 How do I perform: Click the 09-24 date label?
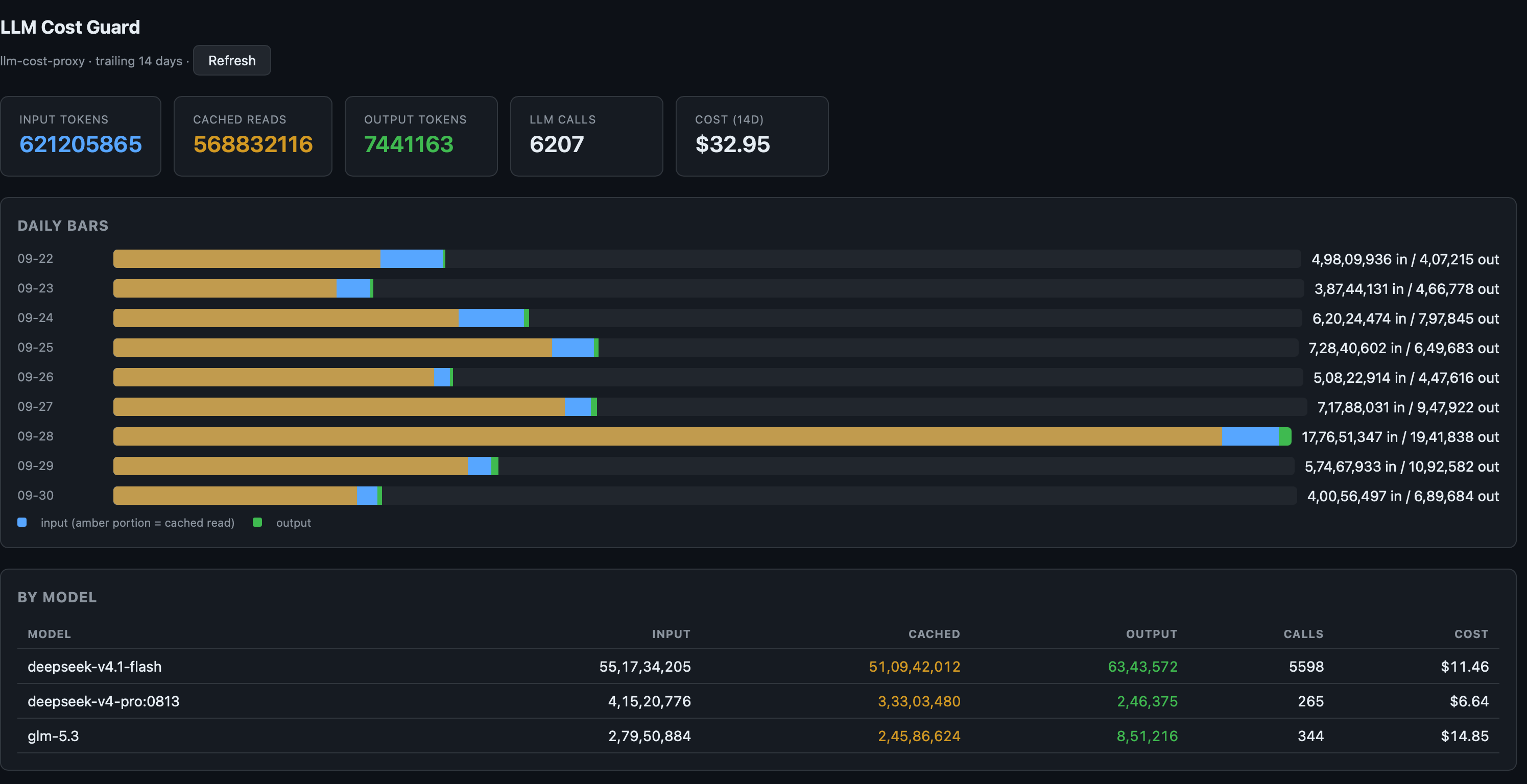tap(36, 318)
